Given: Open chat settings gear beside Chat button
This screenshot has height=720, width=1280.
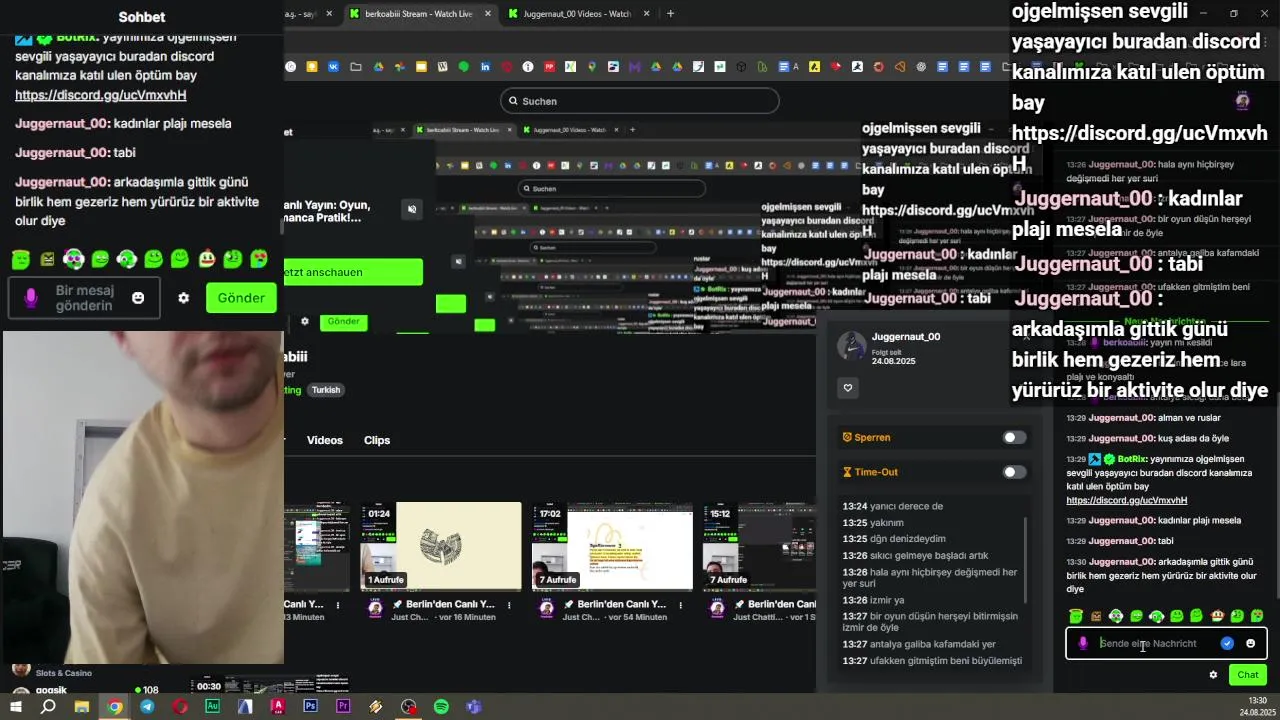Looking at the screenshot, I should [1213, 675].
